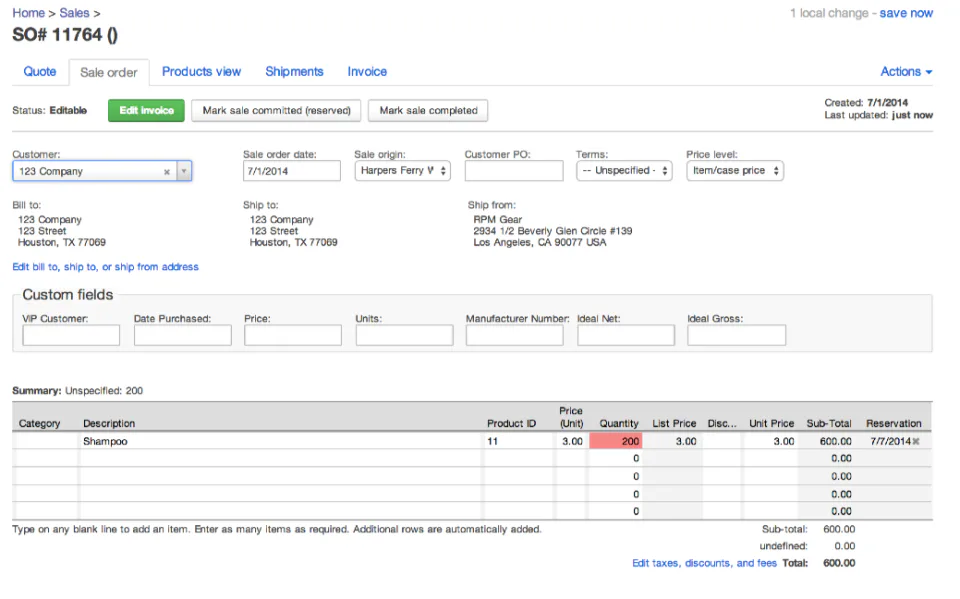Image resolution: width=960 pixels, height=599 pixels.
Task: Click the Price level stepper arrows
Action: 778,170
